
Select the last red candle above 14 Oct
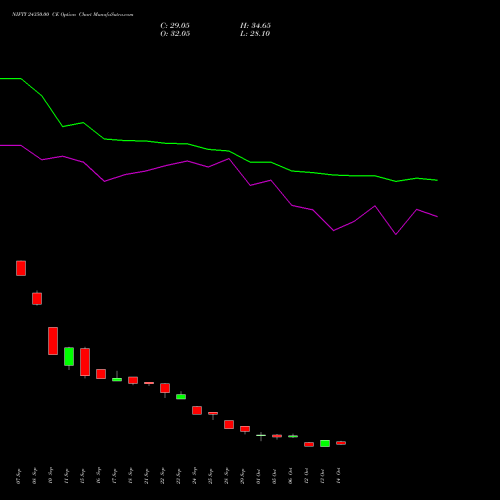341,443
